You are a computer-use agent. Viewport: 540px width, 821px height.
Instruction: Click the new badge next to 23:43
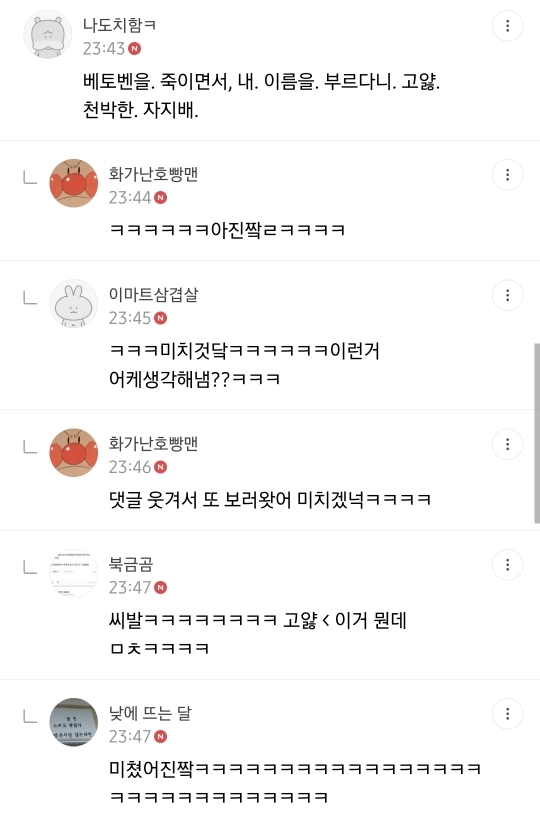coord(135,49)
